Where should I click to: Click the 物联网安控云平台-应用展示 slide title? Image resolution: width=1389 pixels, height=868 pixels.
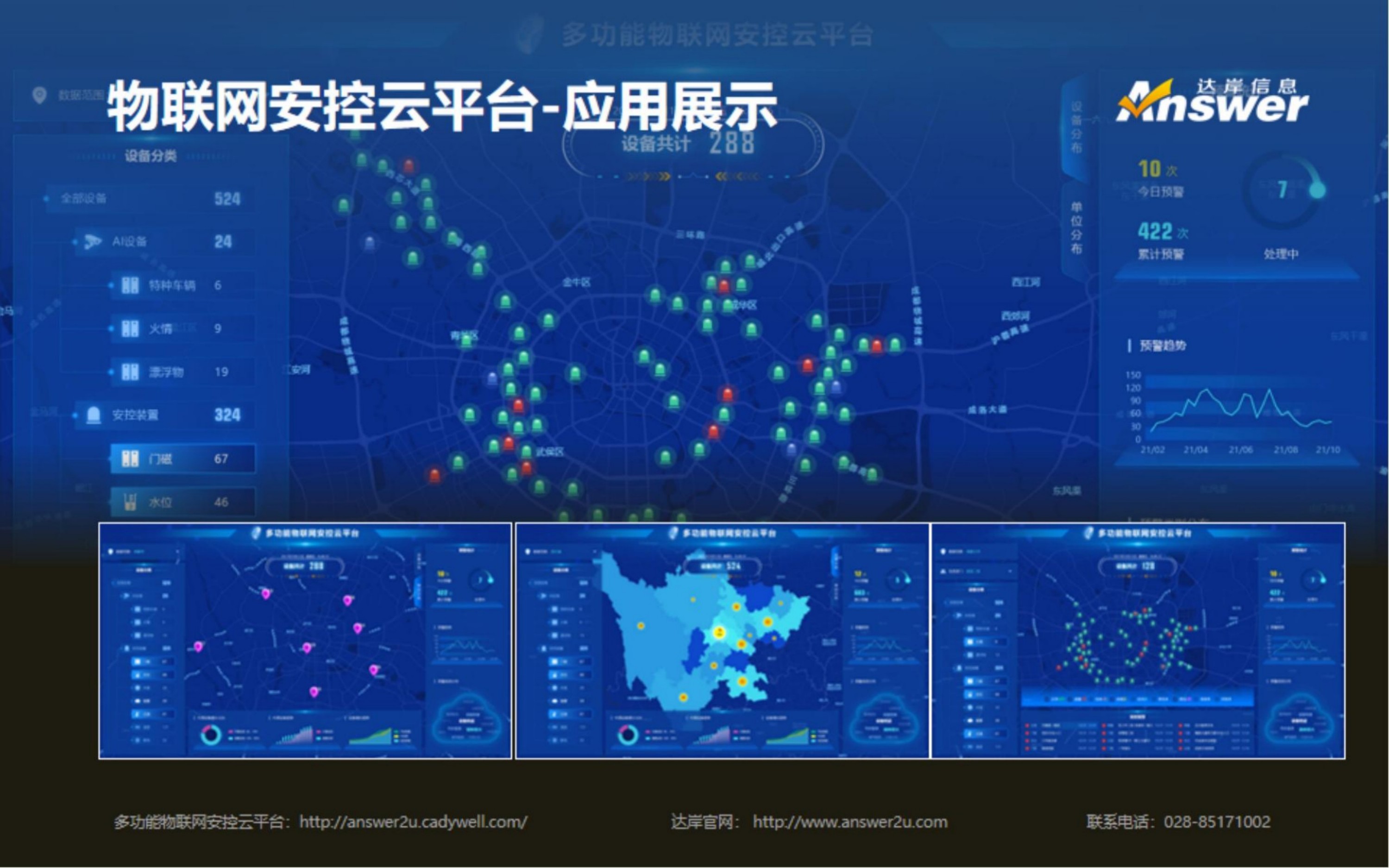pos(442,106)
